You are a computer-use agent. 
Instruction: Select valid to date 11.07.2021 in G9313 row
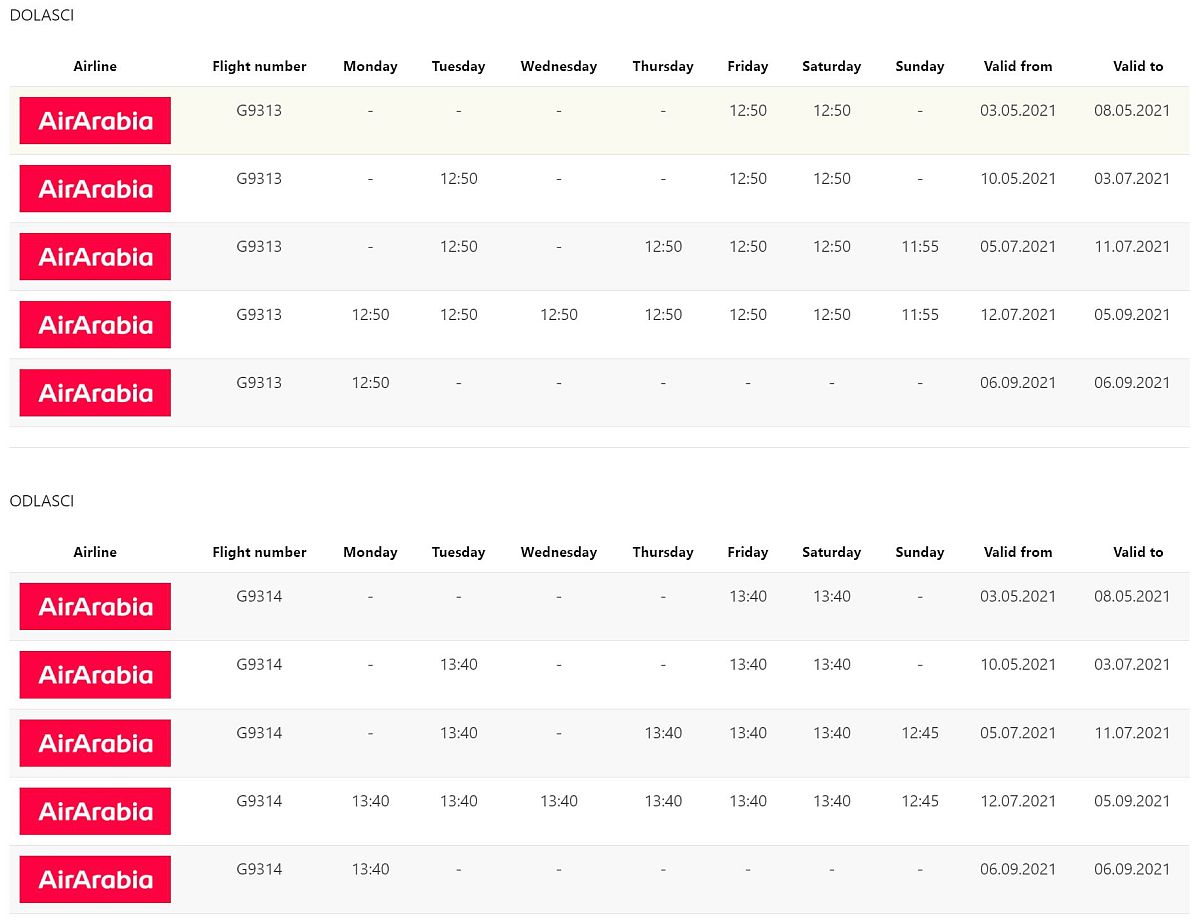[x=1132, y=246]
